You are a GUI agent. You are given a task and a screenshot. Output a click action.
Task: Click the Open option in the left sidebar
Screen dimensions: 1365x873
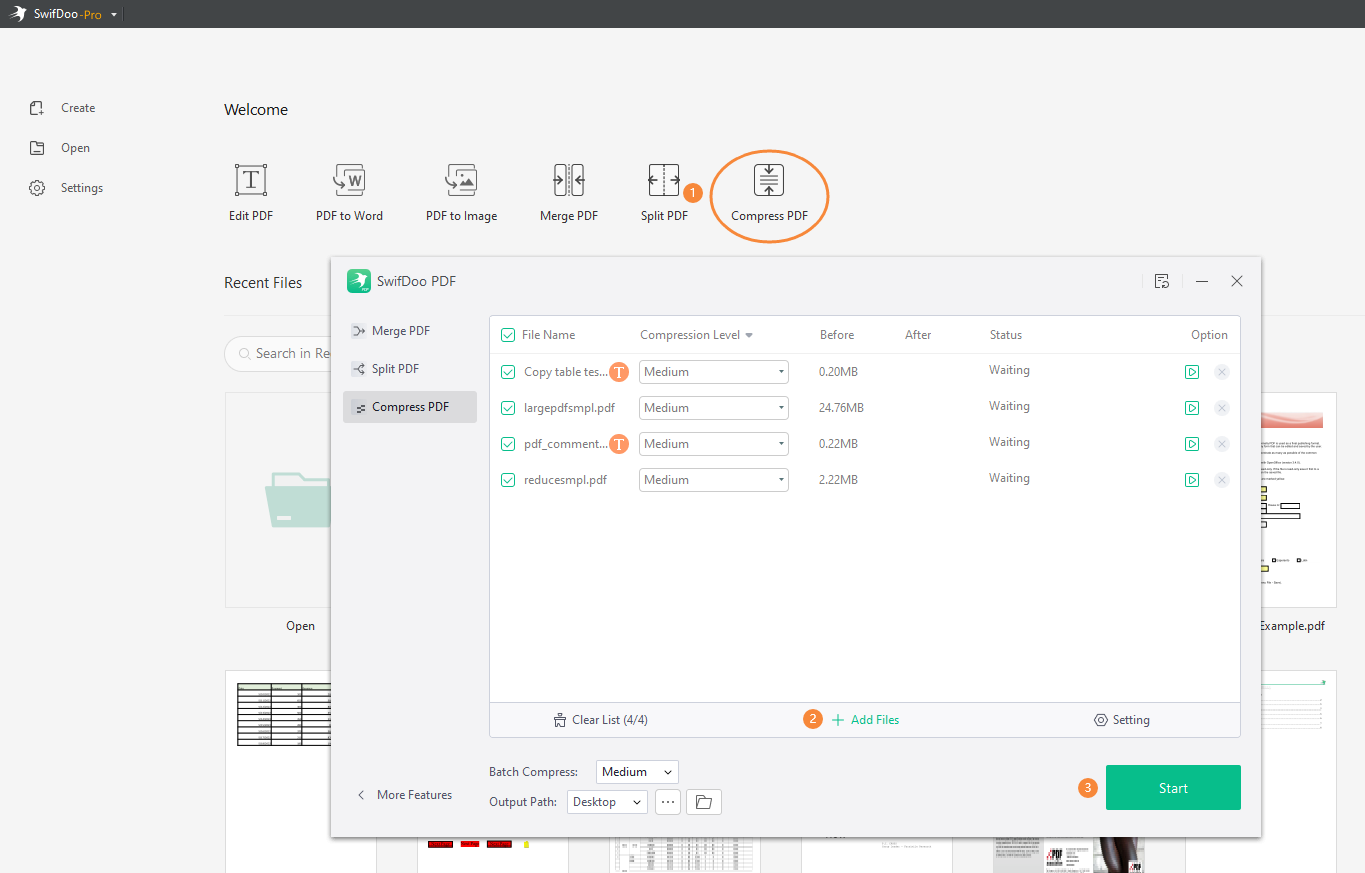coord(60,148)
